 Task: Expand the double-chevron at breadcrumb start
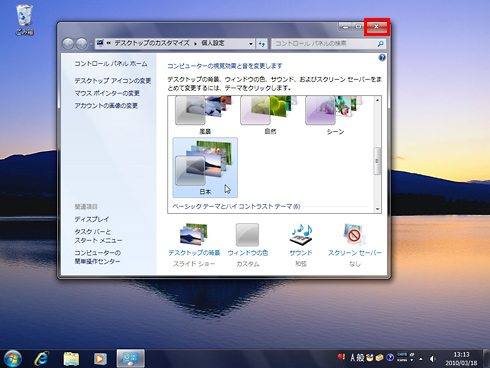(109, 43)
